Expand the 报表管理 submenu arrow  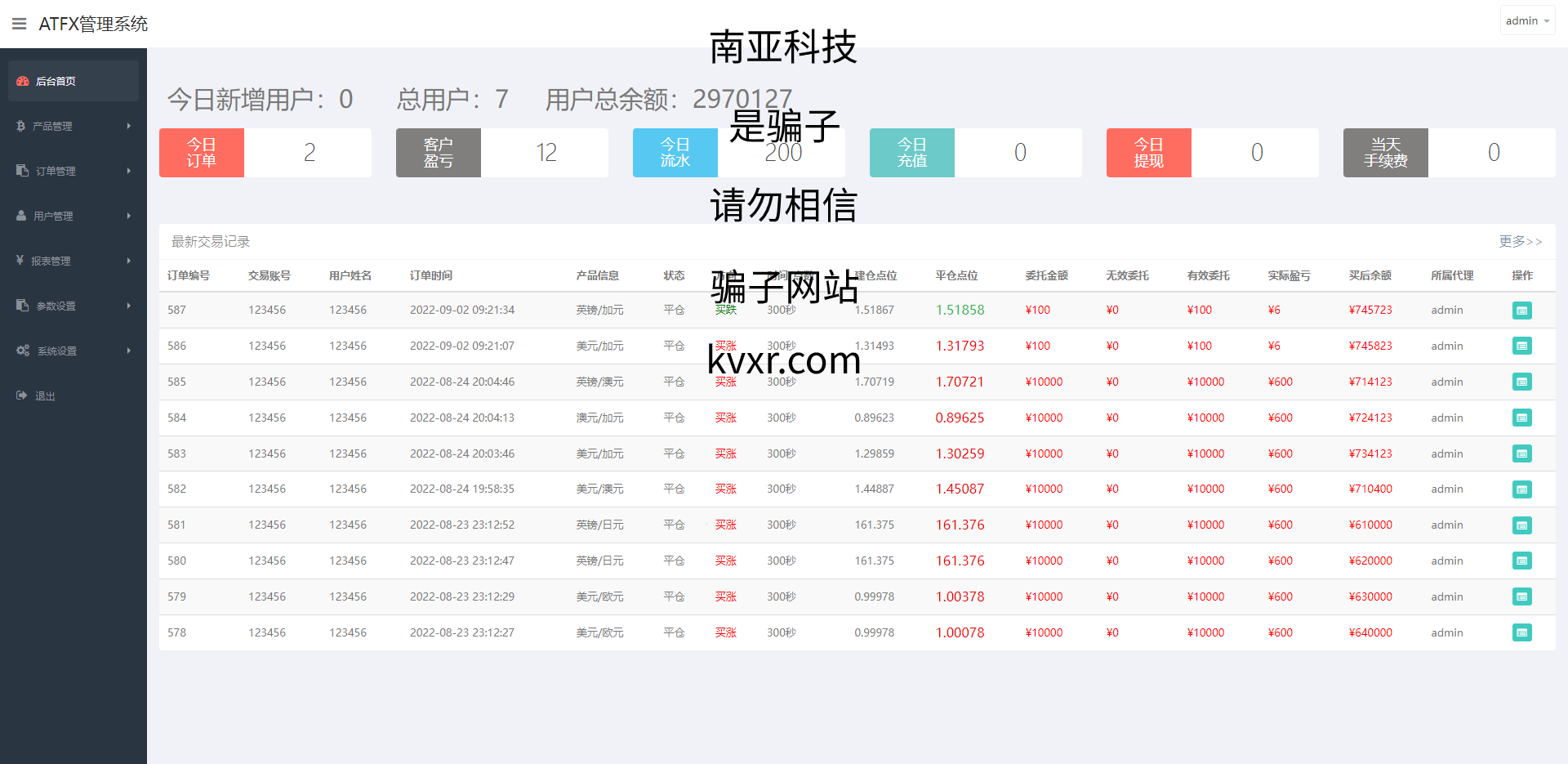click(x=129, y=261)
